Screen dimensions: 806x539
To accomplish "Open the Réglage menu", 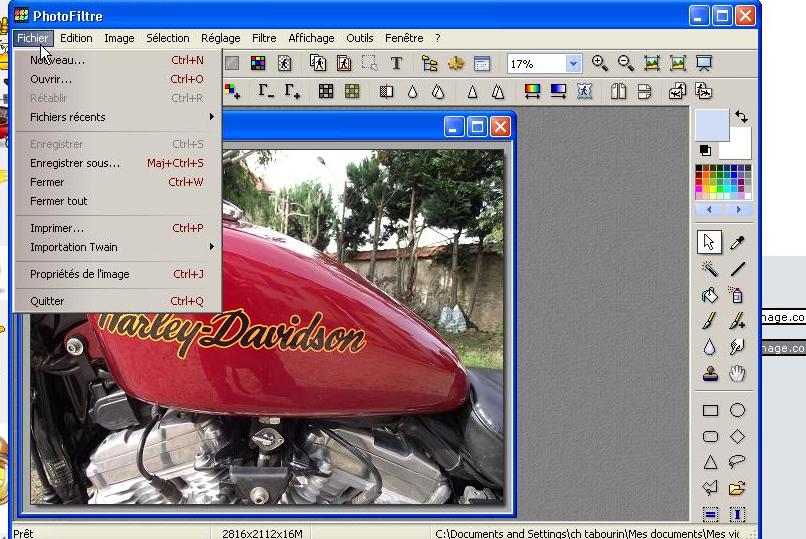I will tap(221, 38).
